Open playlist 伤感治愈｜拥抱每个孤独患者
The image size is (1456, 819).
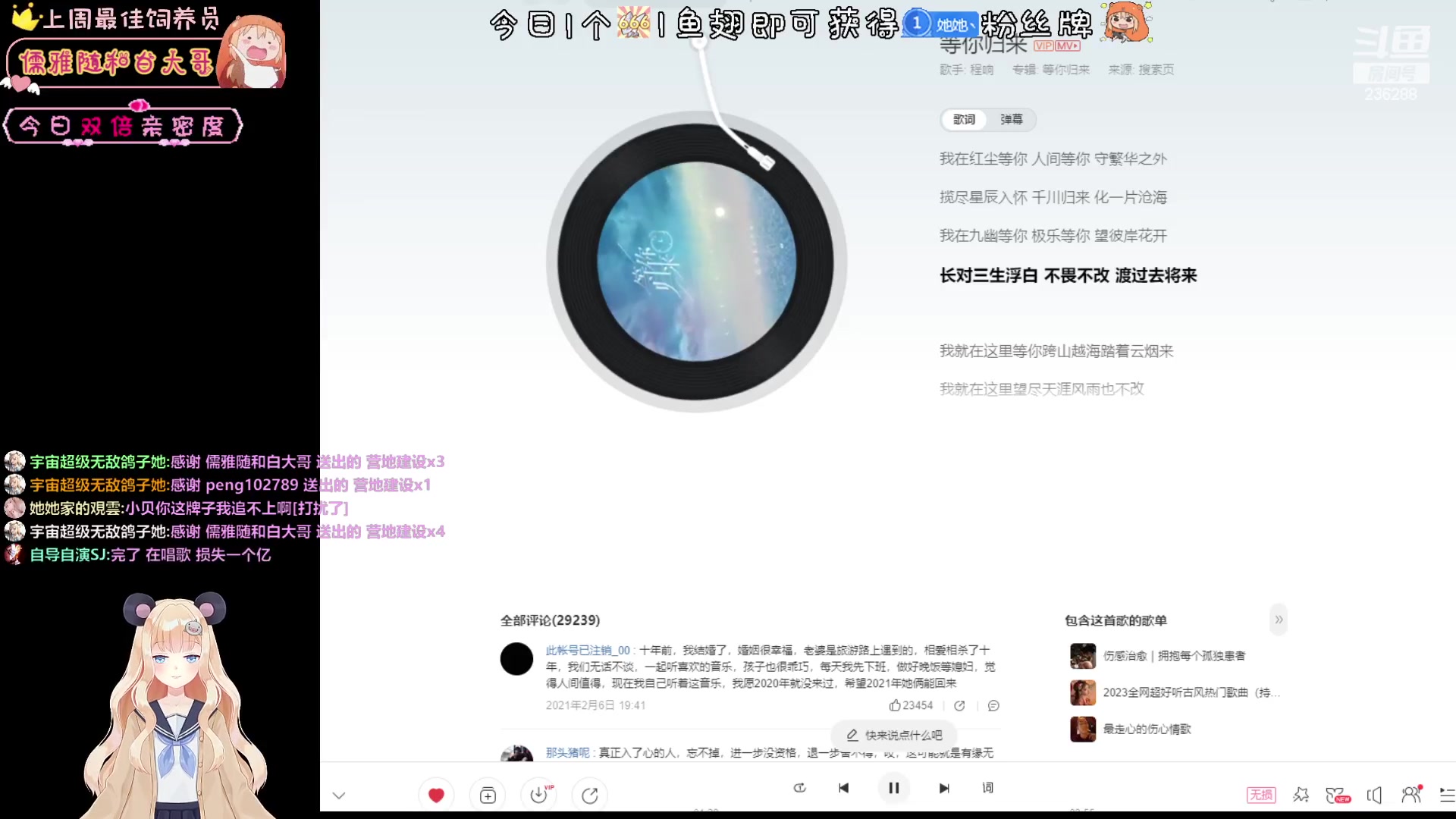(x=1174, y=656)
